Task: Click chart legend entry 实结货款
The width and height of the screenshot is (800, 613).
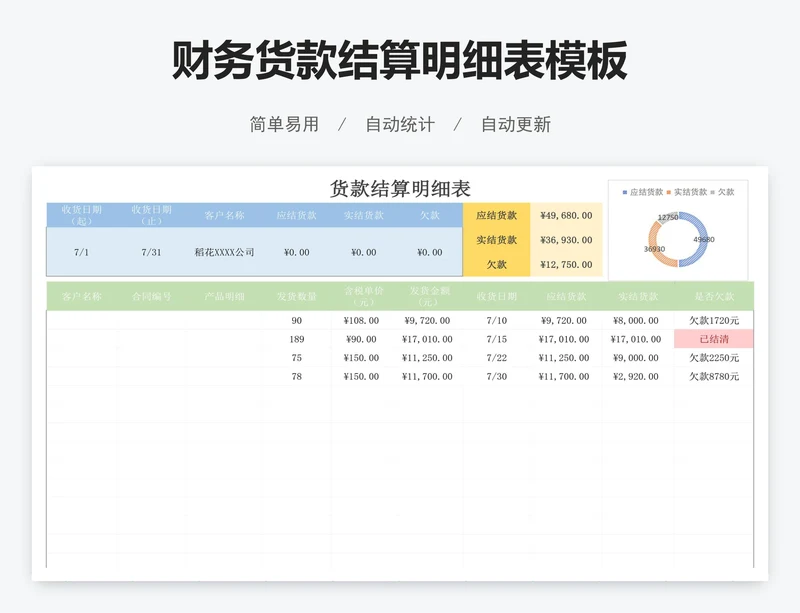Action: 687,192
